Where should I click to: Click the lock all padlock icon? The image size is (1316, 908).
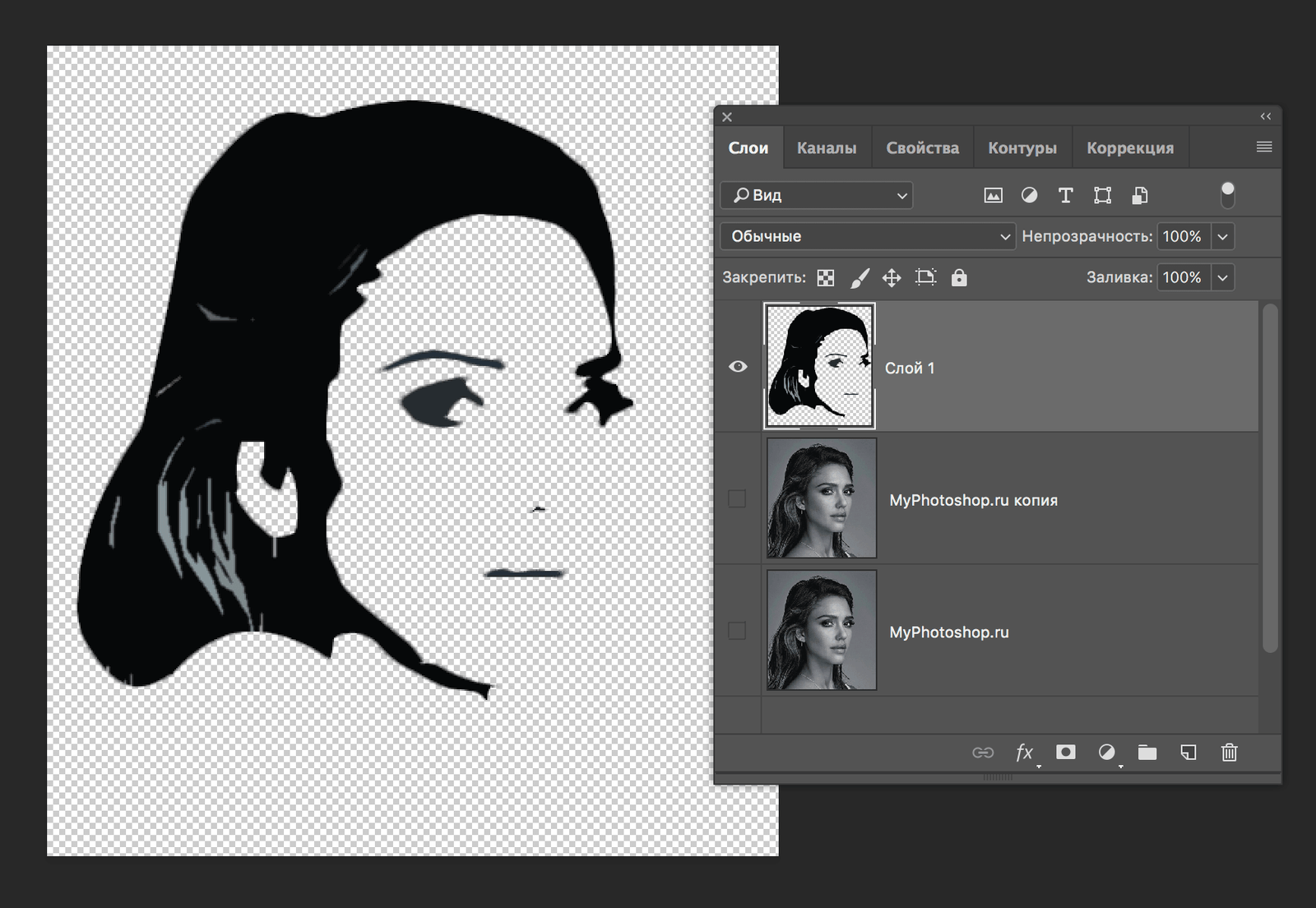tap(959, 278)
